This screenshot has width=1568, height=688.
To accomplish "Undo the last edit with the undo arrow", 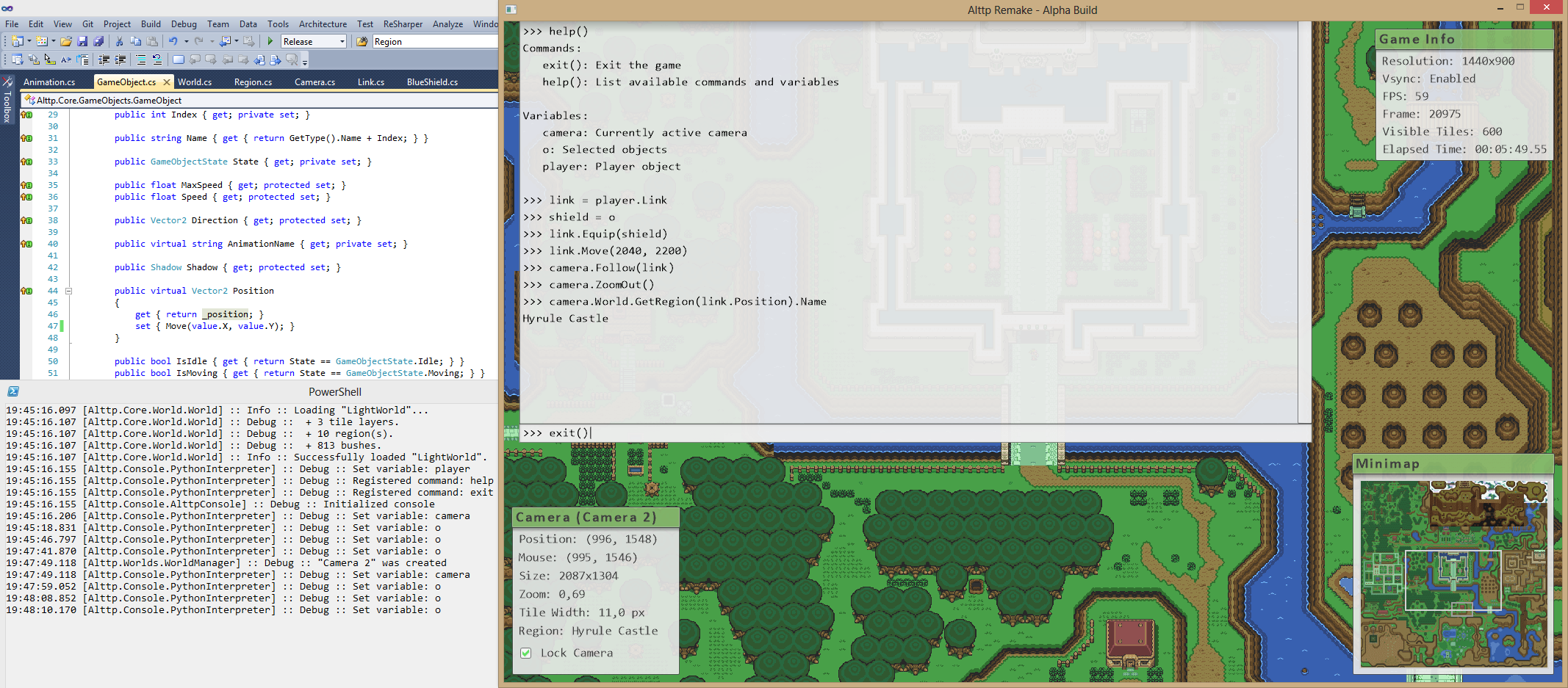I will coord(173,42).
